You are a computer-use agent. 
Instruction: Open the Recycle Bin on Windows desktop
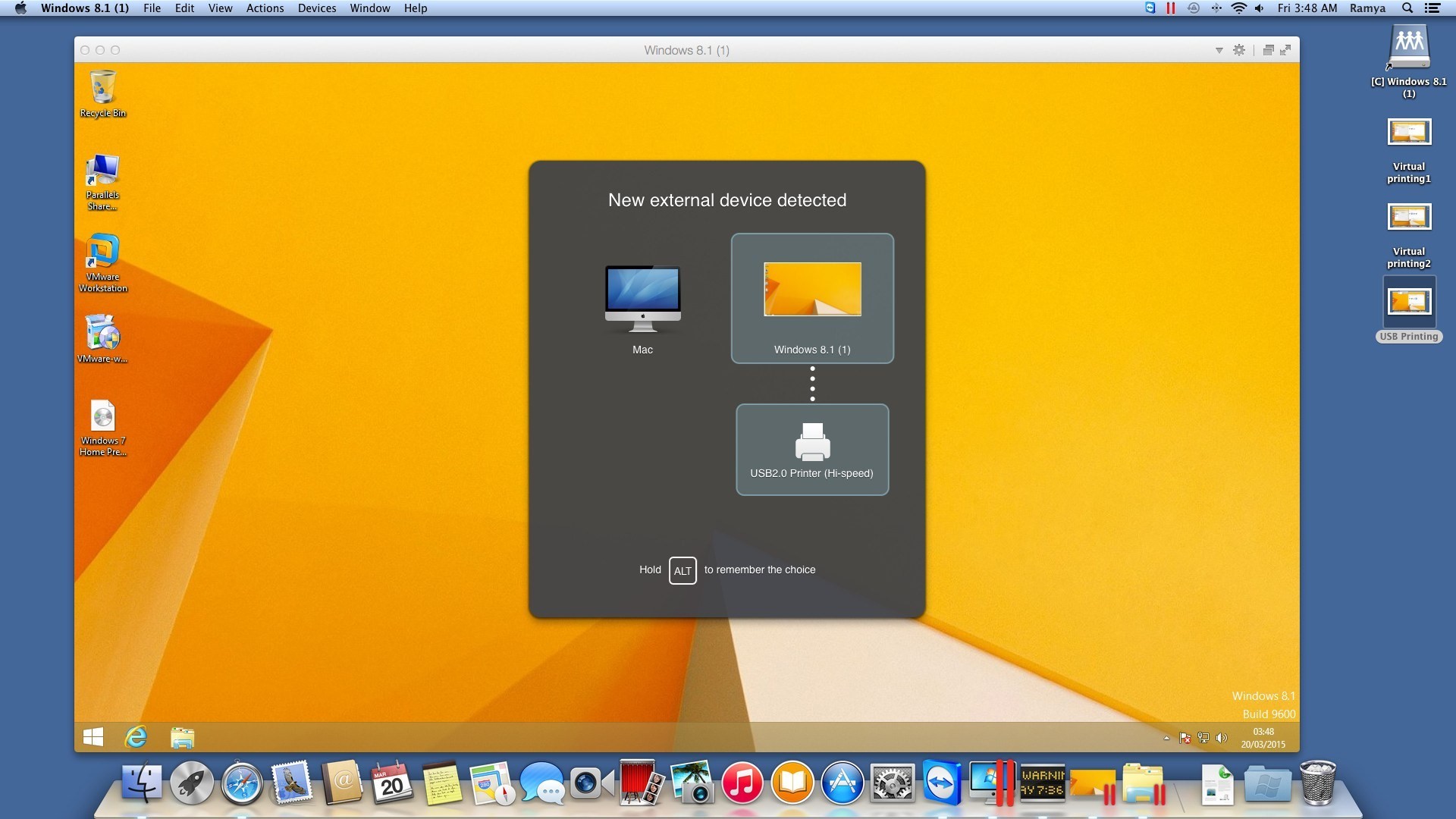(x=103, y=94)
